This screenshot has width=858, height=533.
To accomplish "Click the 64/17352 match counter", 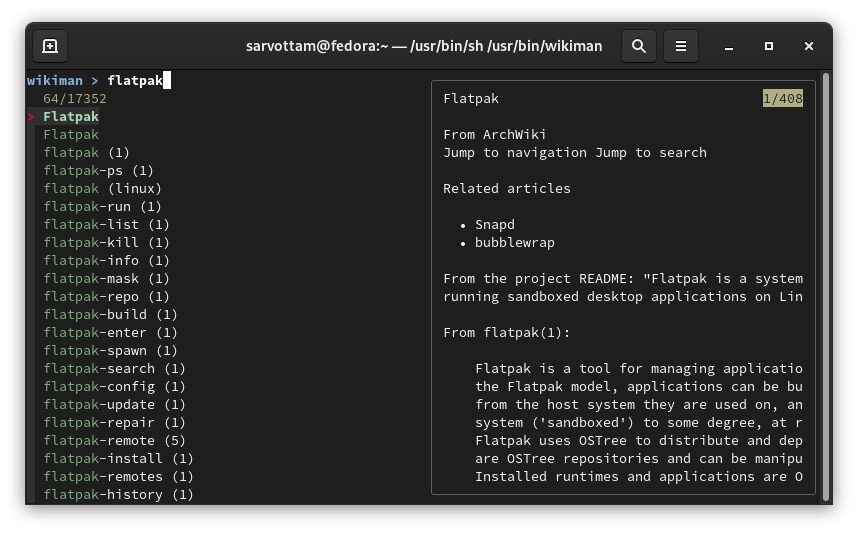I will coord(75,99).
